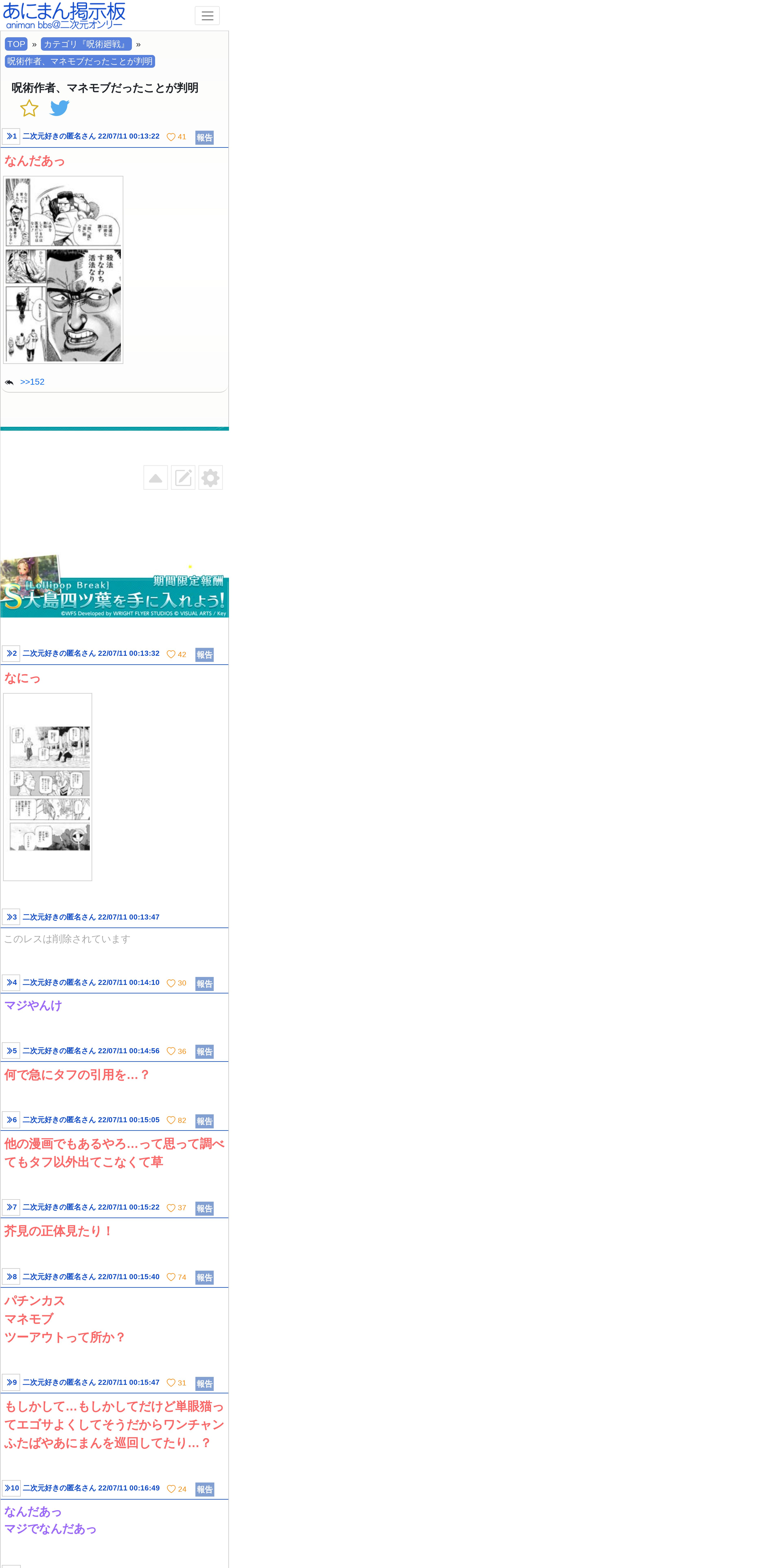Click post number >>6 anchor
The height and width of the screenshot is (1568, 784).
(11, 1120)
